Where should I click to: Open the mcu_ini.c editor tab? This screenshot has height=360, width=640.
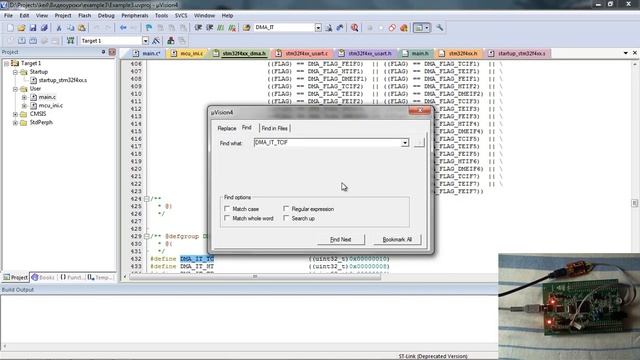187,53
